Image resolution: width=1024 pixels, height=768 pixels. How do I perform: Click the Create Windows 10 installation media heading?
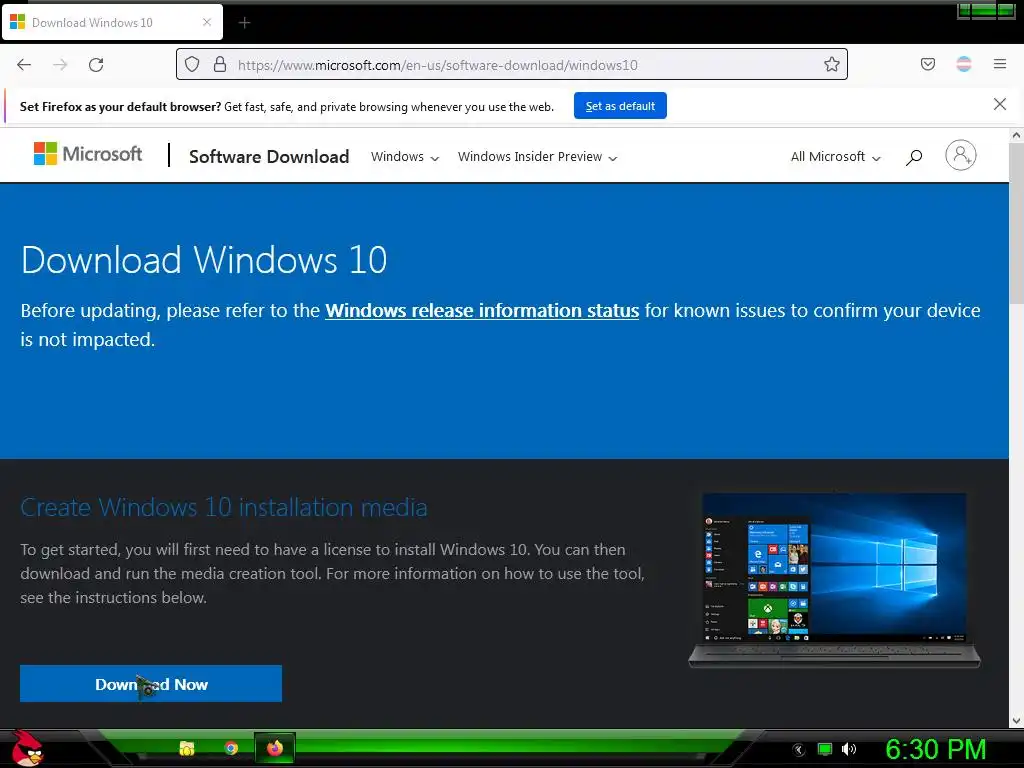(x=224, y=507)
